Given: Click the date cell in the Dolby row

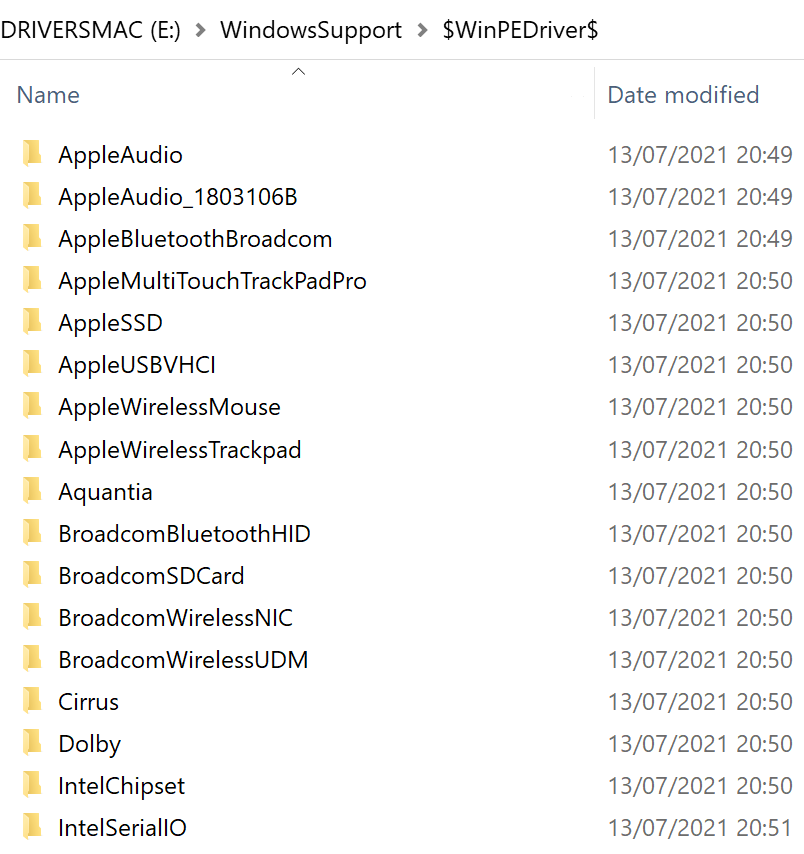Looking at the screenshot, I should (700, 744).
